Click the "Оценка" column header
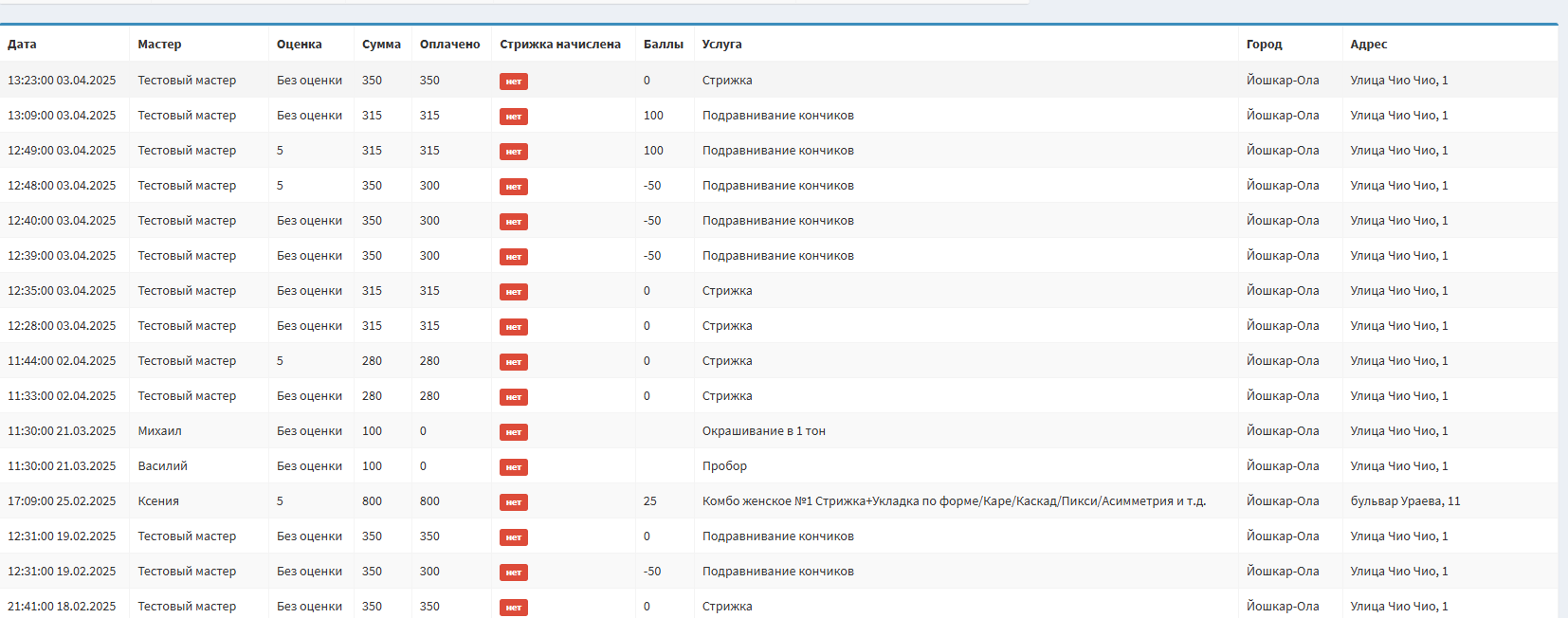This screenshot has height=618, width=1568. [300, 45]
